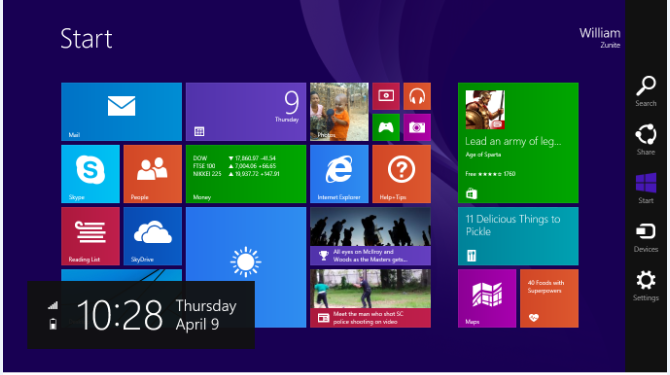Open Food tile 11 Delicious Things to Pickle
Image resolution: width=670 pixels, height=375 pixels.
(518, 236)
